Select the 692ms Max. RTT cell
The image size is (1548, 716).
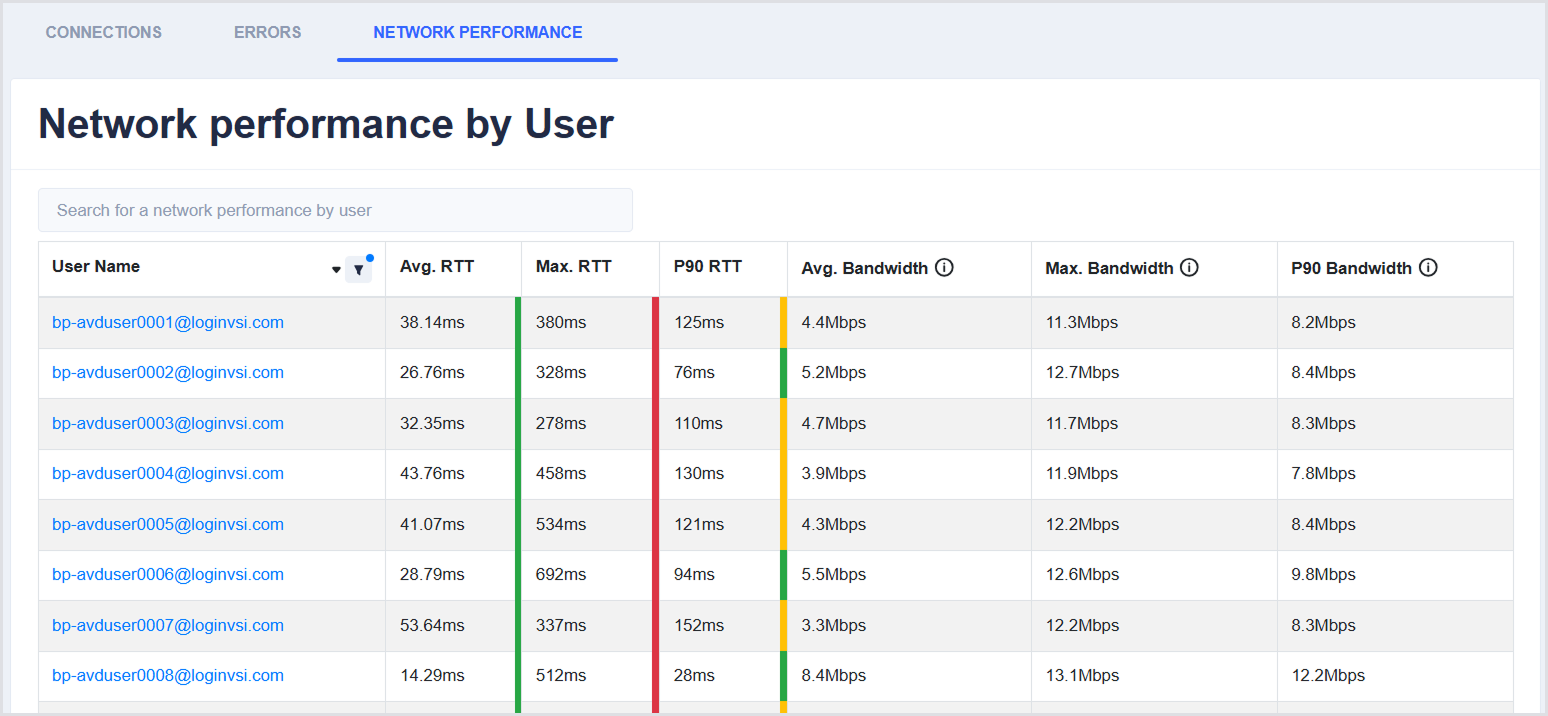(x=590, y=574)
